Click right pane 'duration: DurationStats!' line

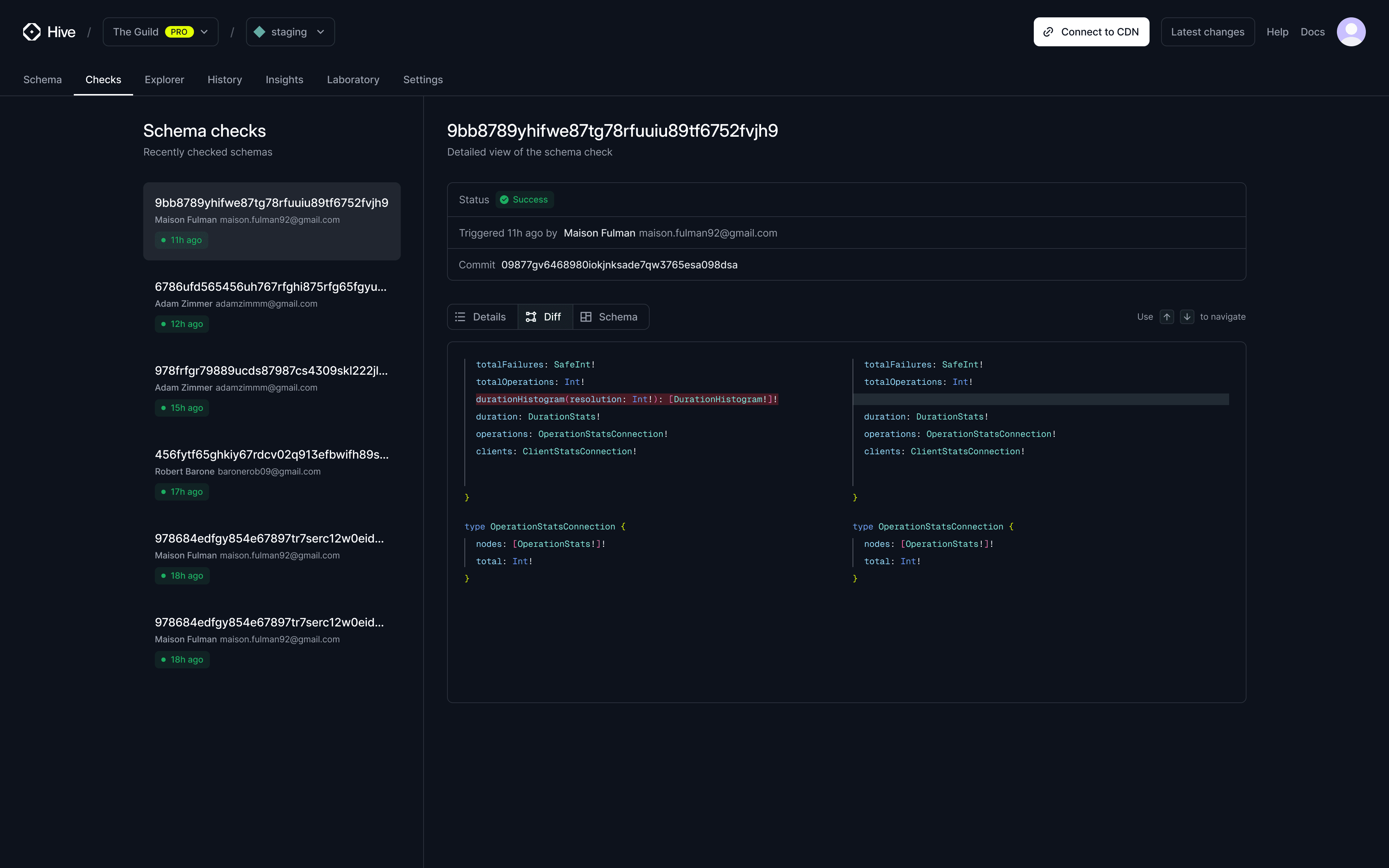click(x=926, y=417)
